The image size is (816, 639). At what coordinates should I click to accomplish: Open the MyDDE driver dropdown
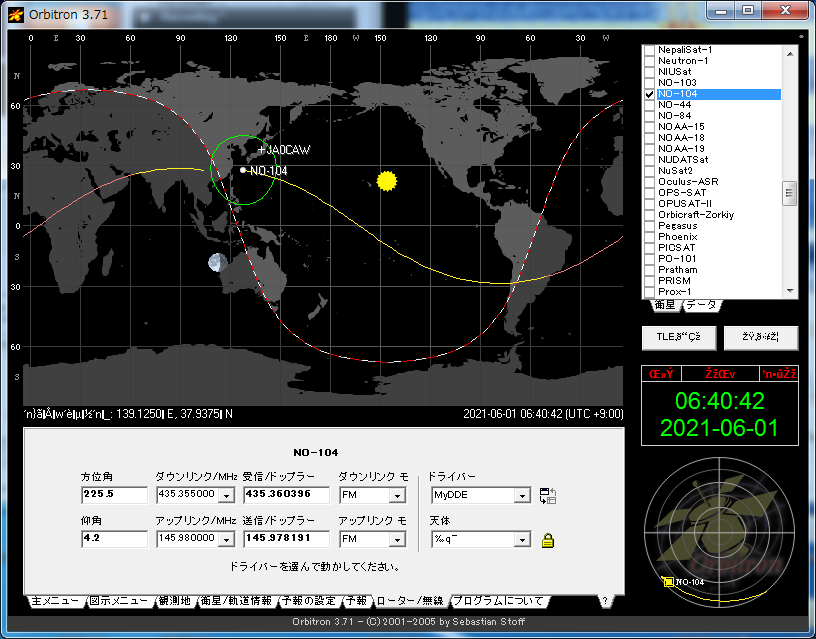pos(522,495)
